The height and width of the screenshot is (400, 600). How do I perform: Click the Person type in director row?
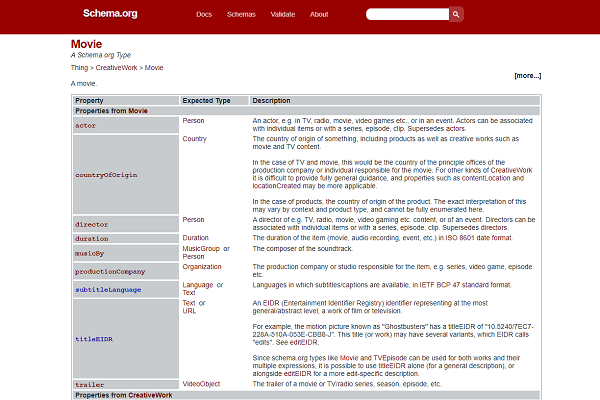pos(193,220)
